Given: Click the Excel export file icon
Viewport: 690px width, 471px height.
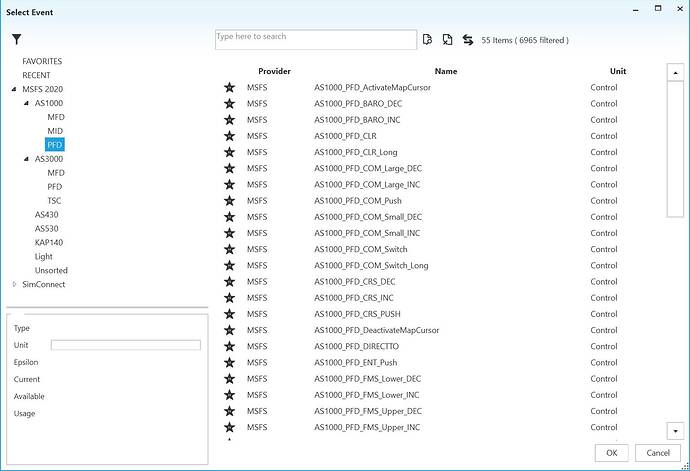Looking at the screenshot, I should [447, 40].
